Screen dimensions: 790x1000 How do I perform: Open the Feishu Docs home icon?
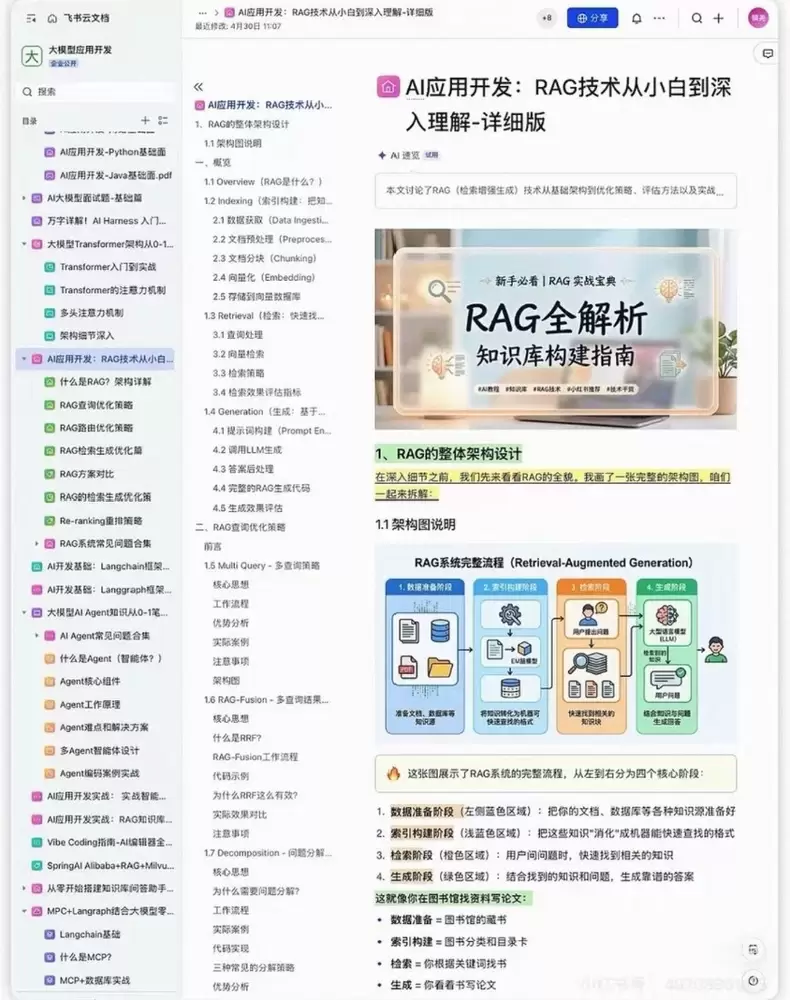(52, 18)
